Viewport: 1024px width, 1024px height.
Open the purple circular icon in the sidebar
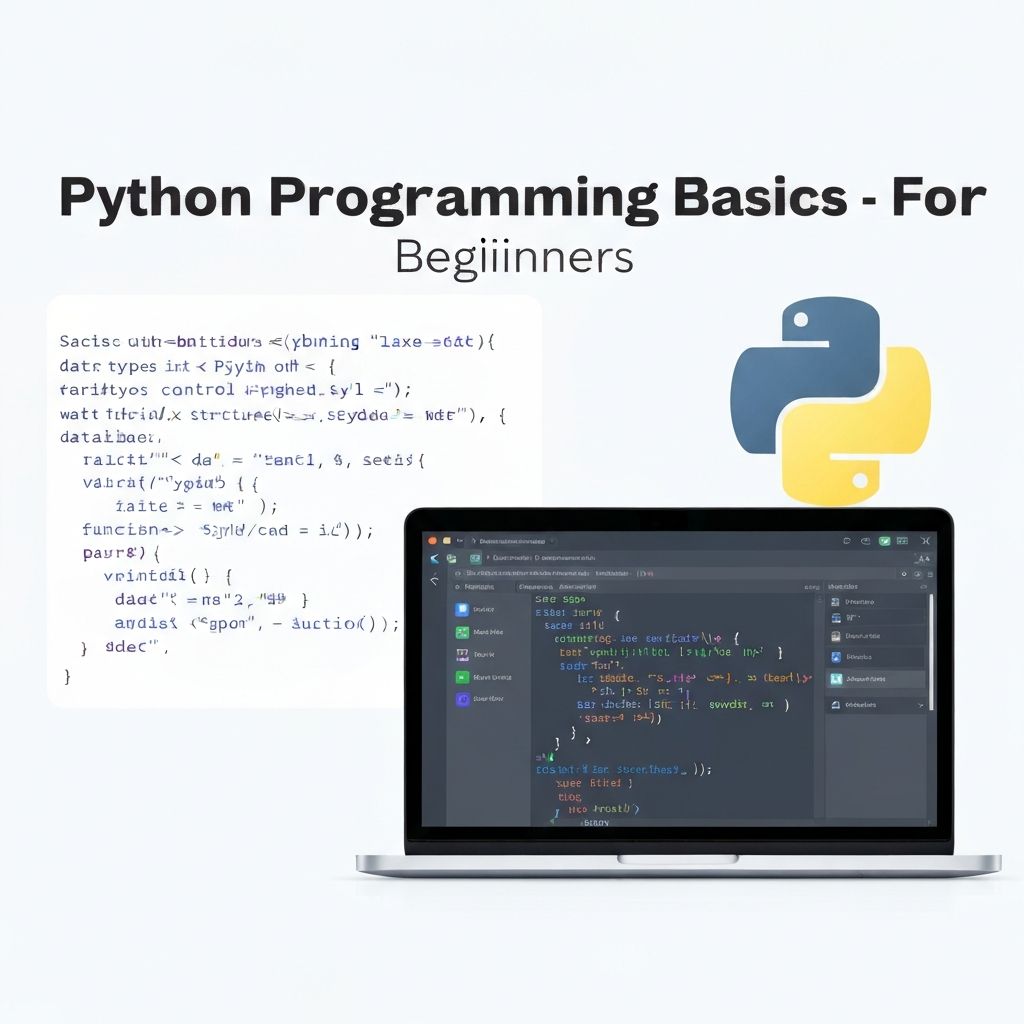coord(462,699)
